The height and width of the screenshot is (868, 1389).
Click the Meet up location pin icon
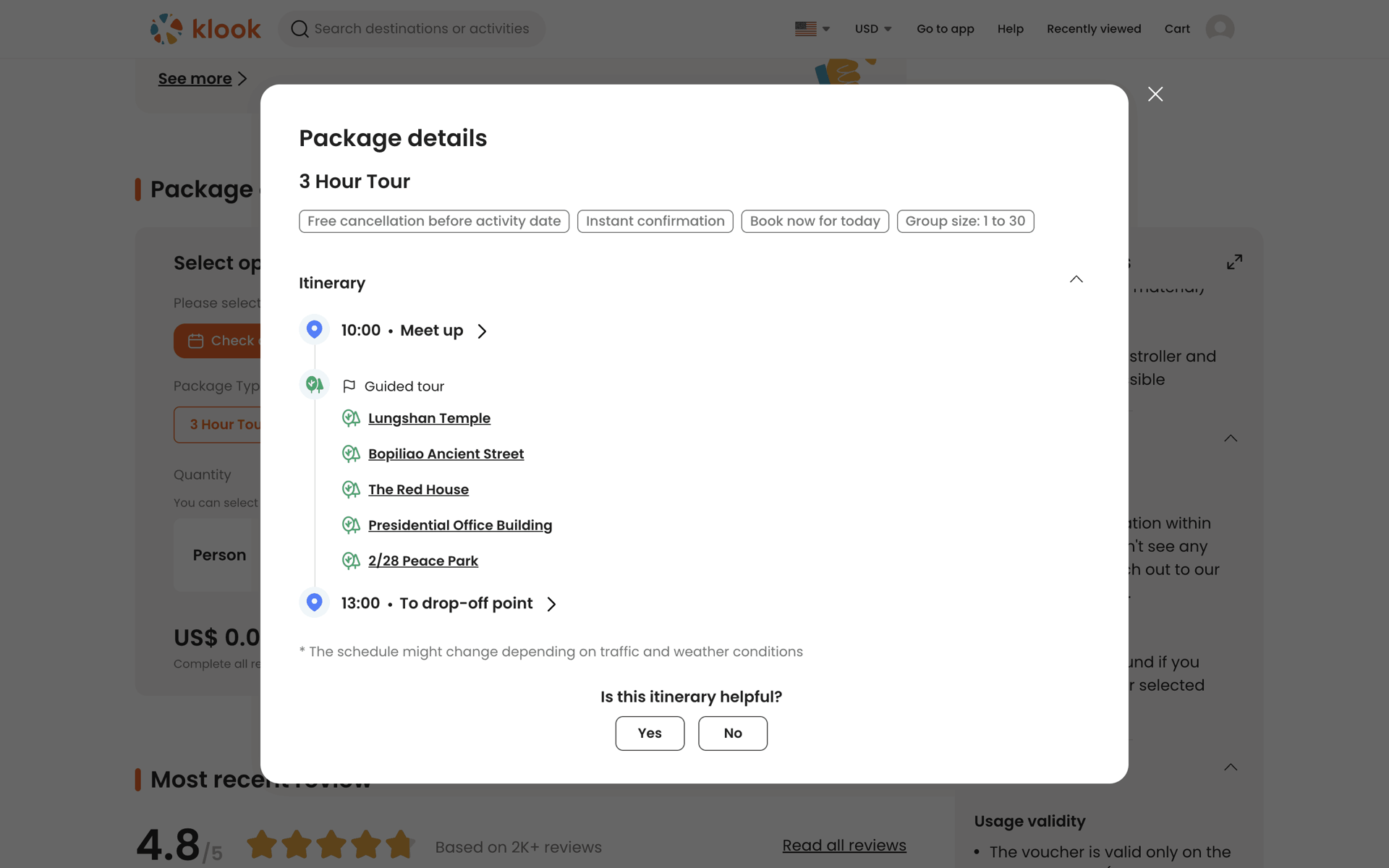pyautogui.click(x=314, y=330)
